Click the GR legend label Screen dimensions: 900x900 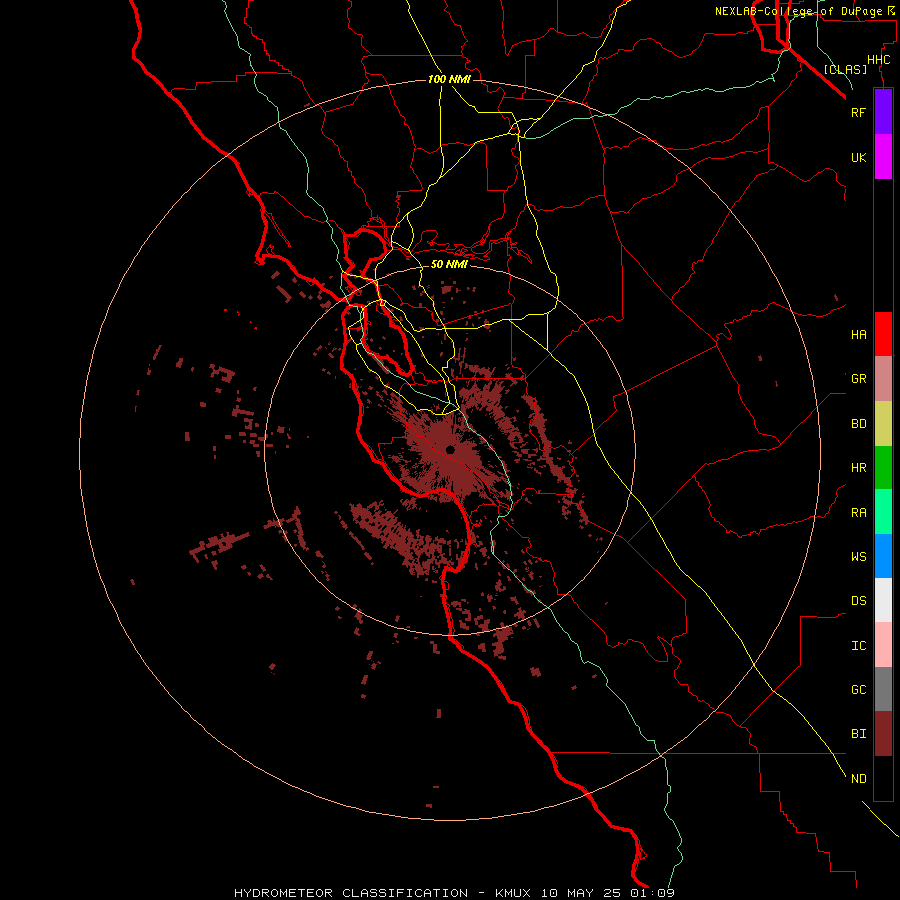coord(858,379)
